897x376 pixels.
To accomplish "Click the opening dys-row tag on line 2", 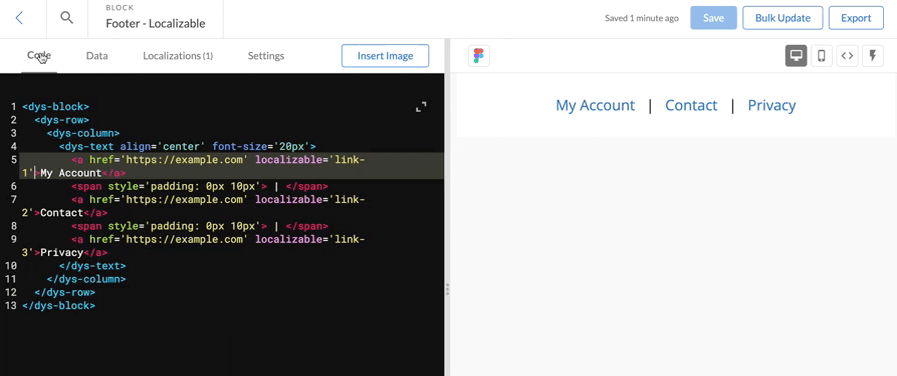I will point(61,120).
